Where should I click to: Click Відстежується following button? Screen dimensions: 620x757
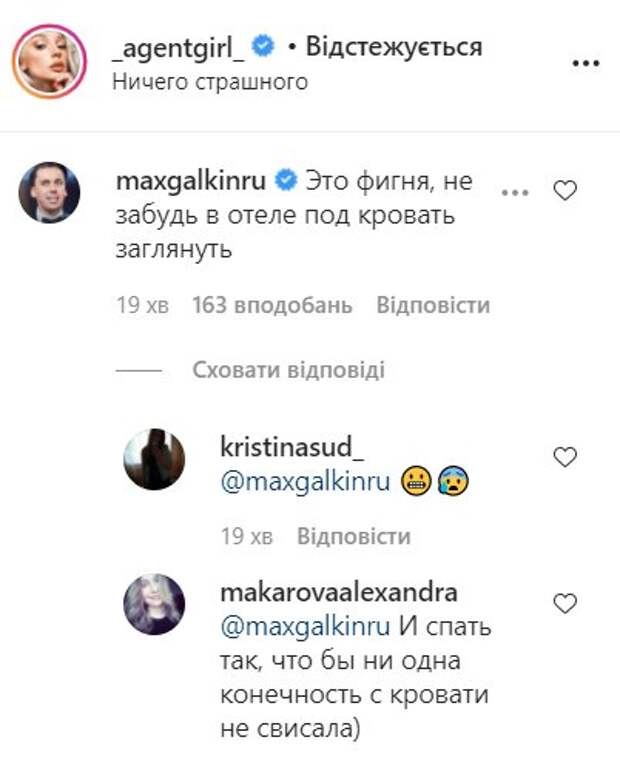tap(395, 46)
